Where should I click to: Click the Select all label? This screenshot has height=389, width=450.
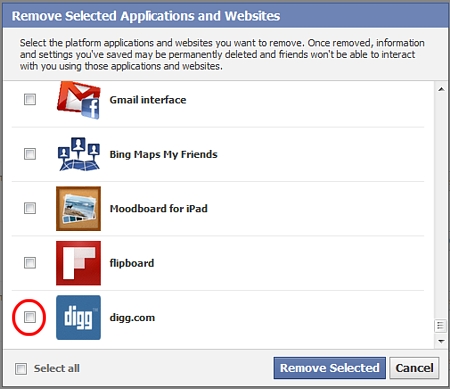tap(57, 368)
